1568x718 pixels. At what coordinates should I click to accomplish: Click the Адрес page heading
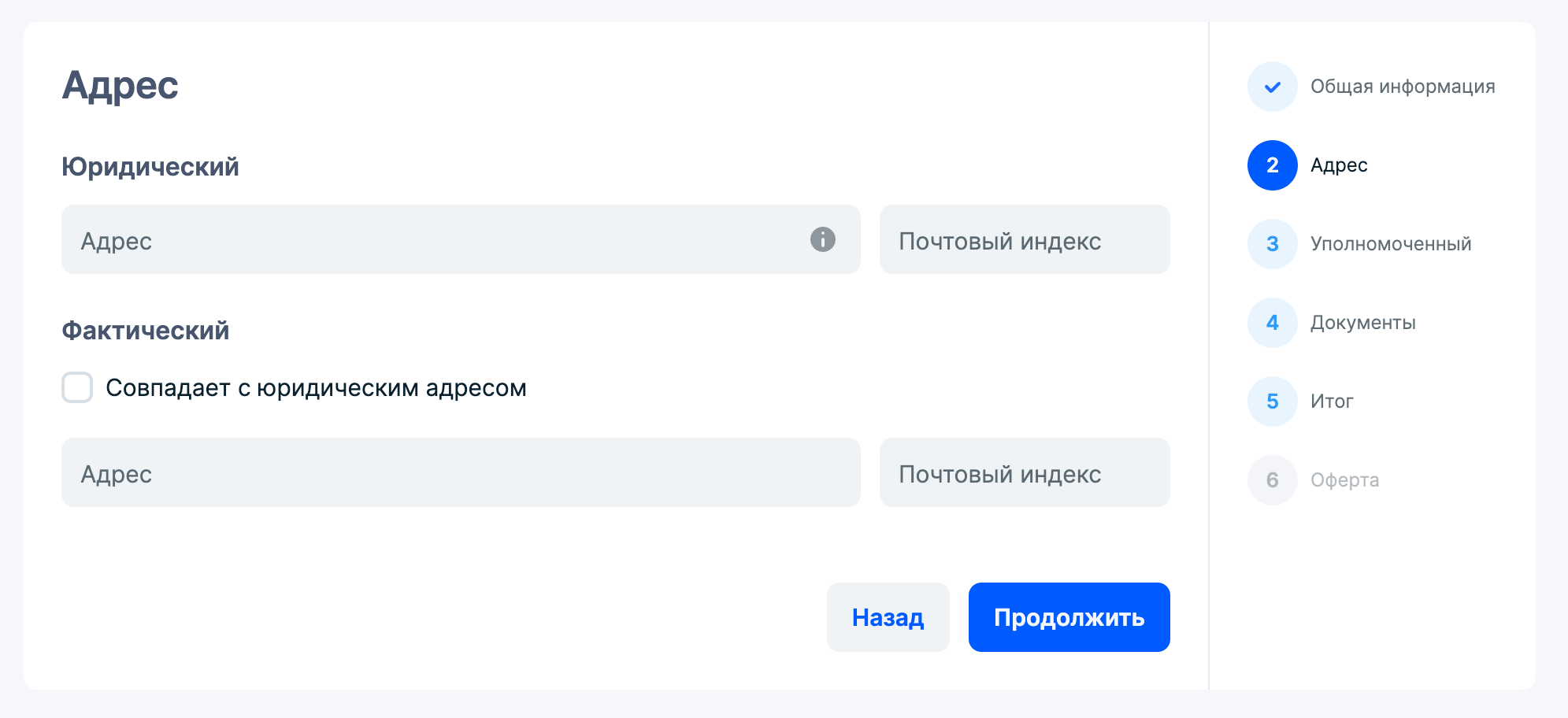tap(121, 85)
